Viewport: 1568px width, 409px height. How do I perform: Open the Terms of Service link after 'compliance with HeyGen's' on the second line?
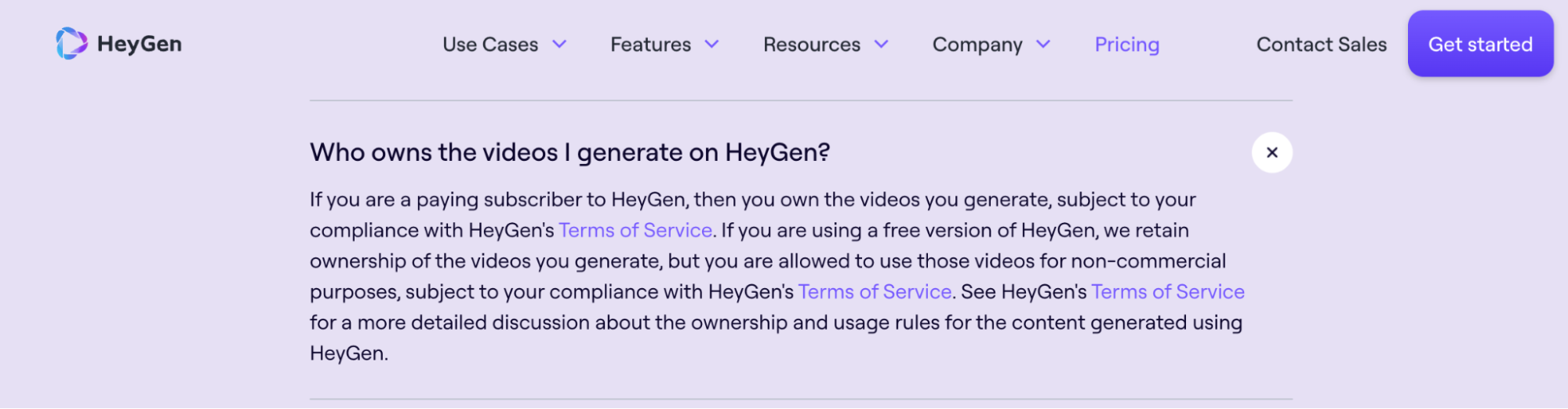(x=635, y=230)
